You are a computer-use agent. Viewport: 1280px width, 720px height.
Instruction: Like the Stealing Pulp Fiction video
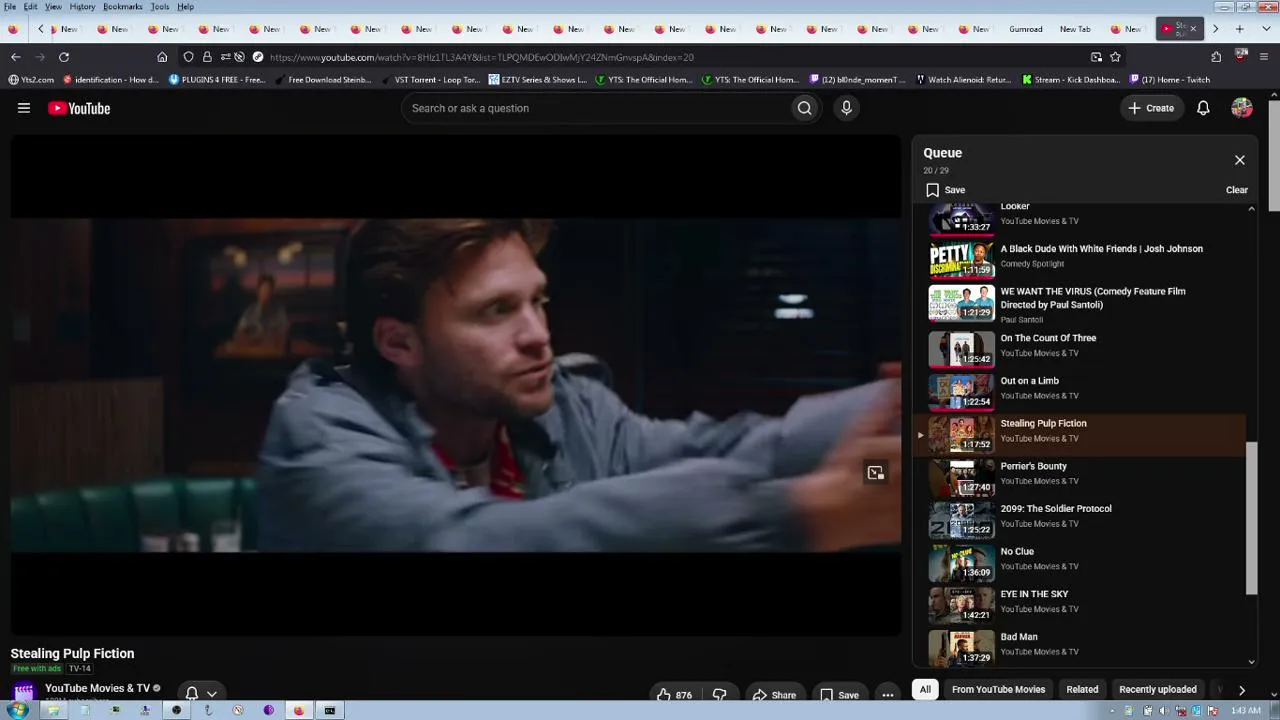click(x=674, y=695)
